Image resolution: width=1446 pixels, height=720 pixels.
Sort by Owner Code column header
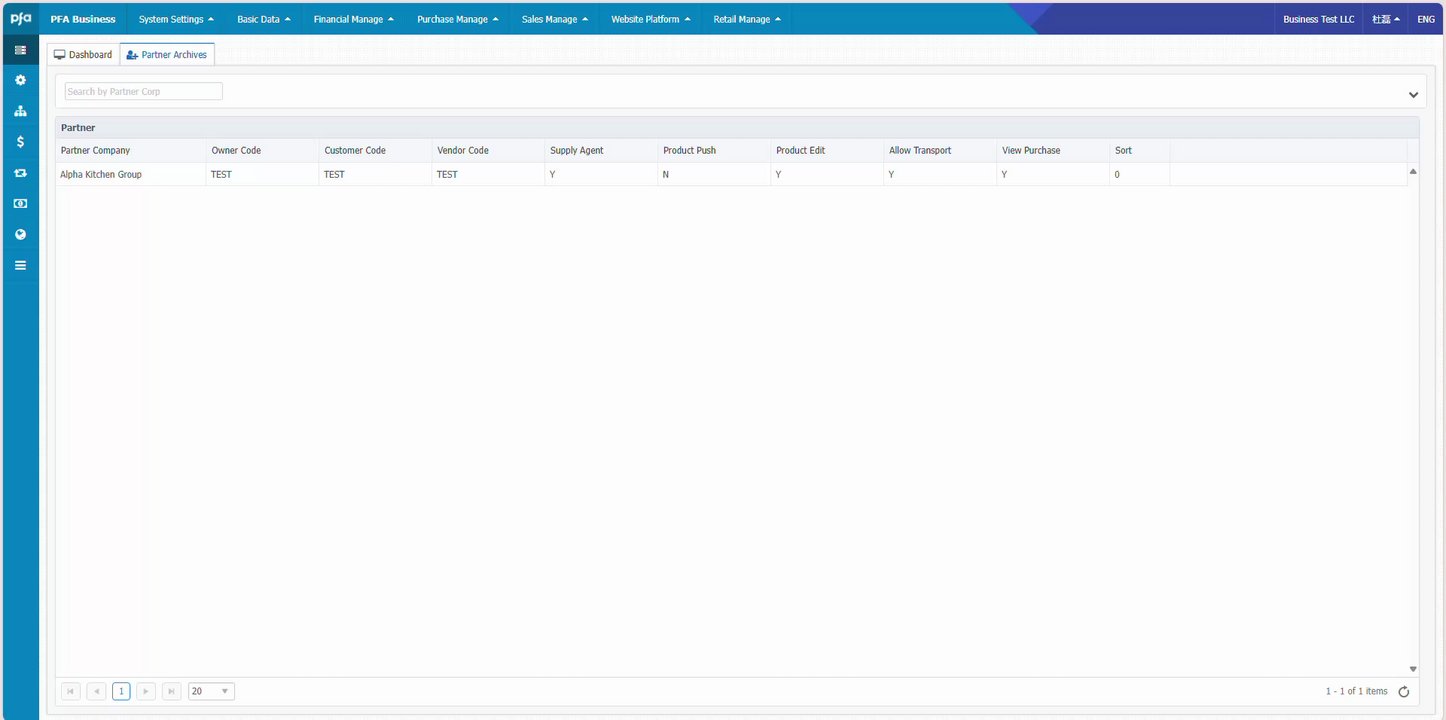263,150
